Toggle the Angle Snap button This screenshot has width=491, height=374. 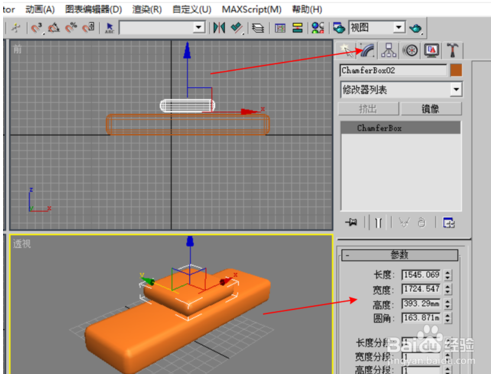(53, 28)
